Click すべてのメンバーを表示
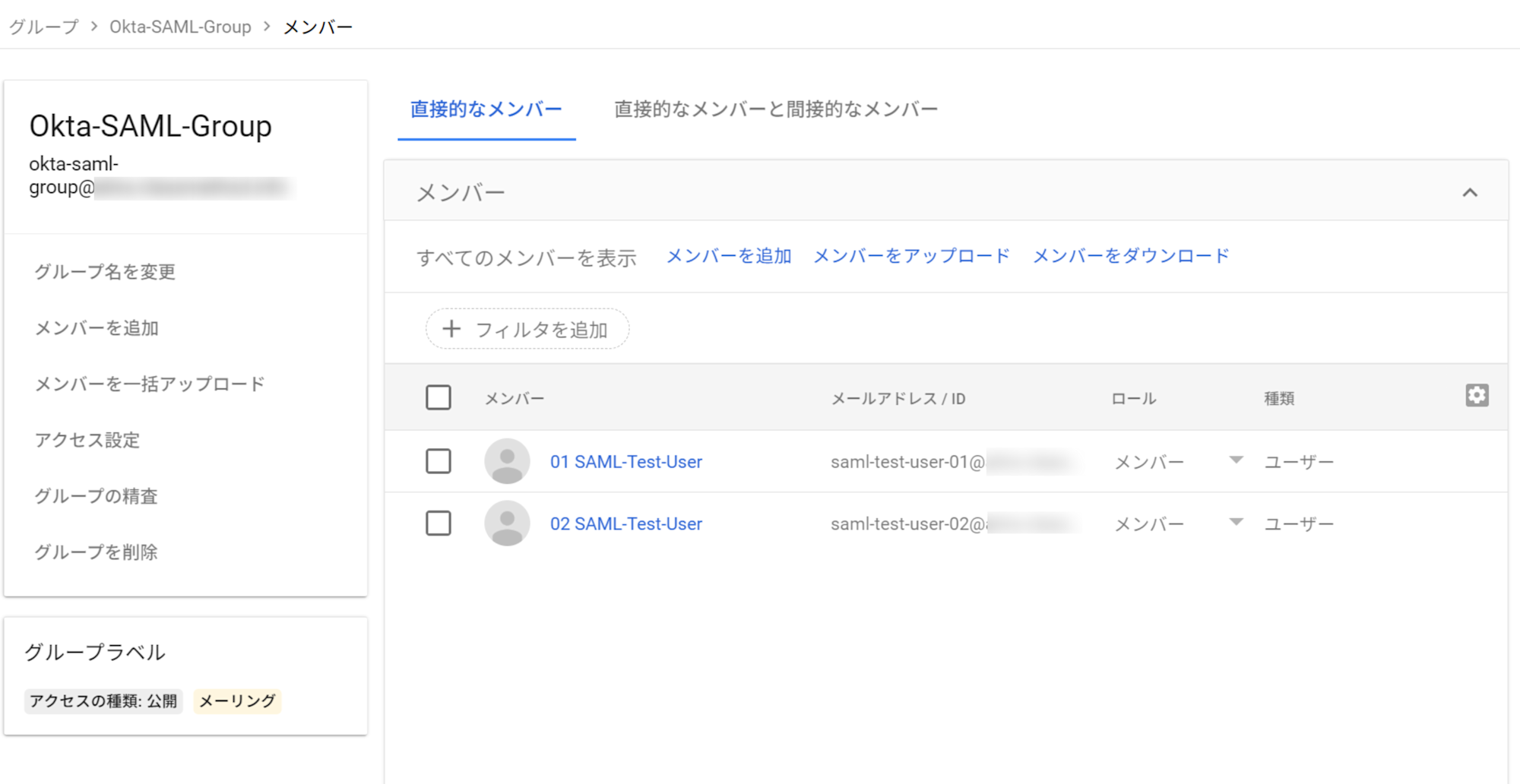Image resolution: width=1520 pixels, height=784 pixels. coord(528,257)
